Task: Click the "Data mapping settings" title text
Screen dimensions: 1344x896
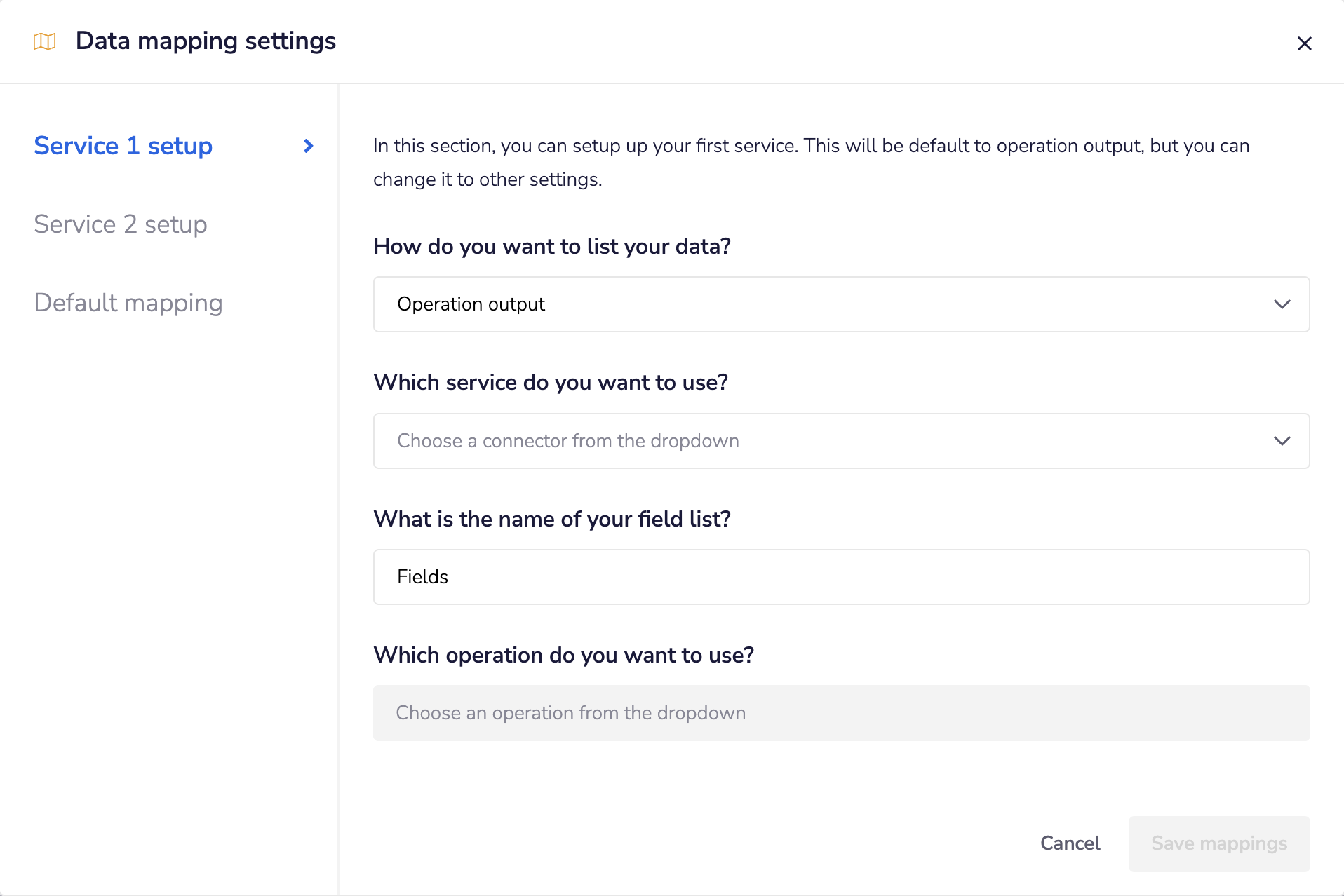Action: (x=206, y=41)
